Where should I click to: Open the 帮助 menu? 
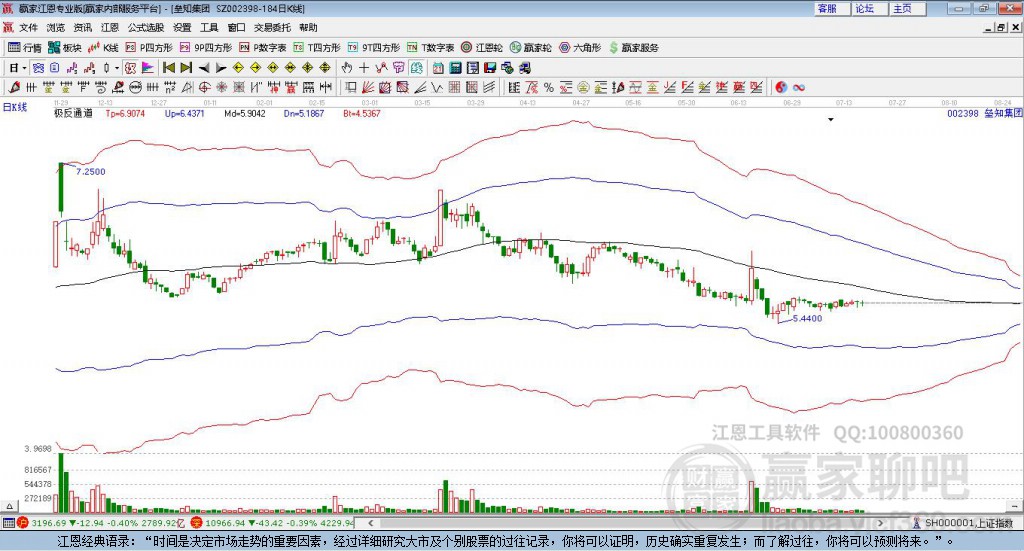[308, 27]
